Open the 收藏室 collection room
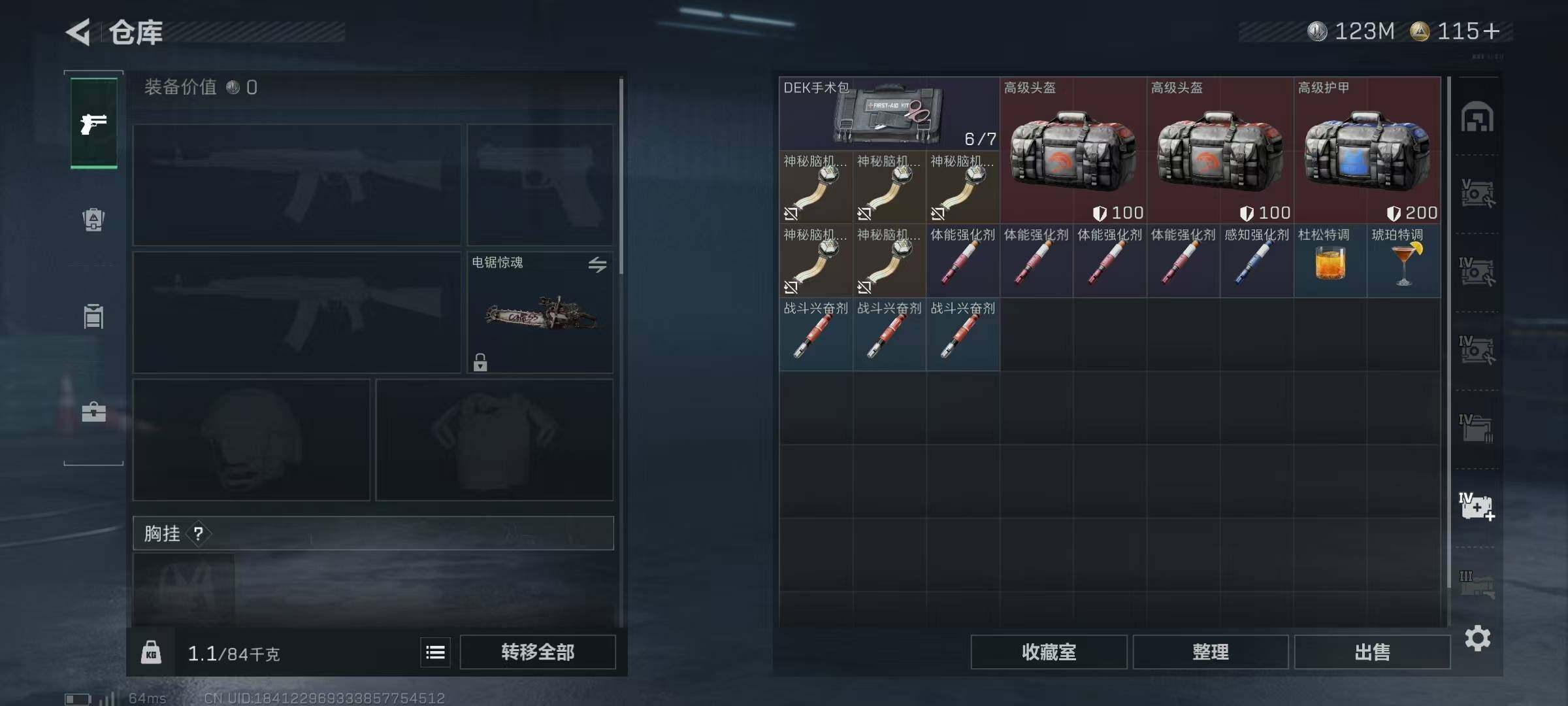This screenshot has height=706, width=1568. coord(1049,652)
